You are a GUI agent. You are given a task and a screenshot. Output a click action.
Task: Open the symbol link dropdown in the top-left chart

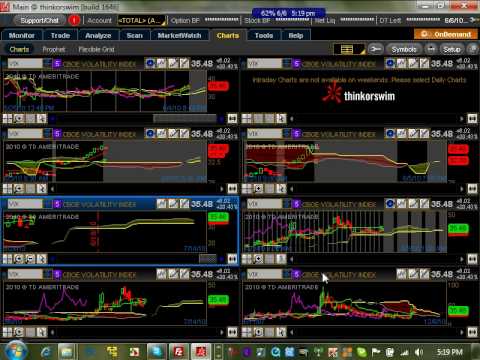[48, 63]
